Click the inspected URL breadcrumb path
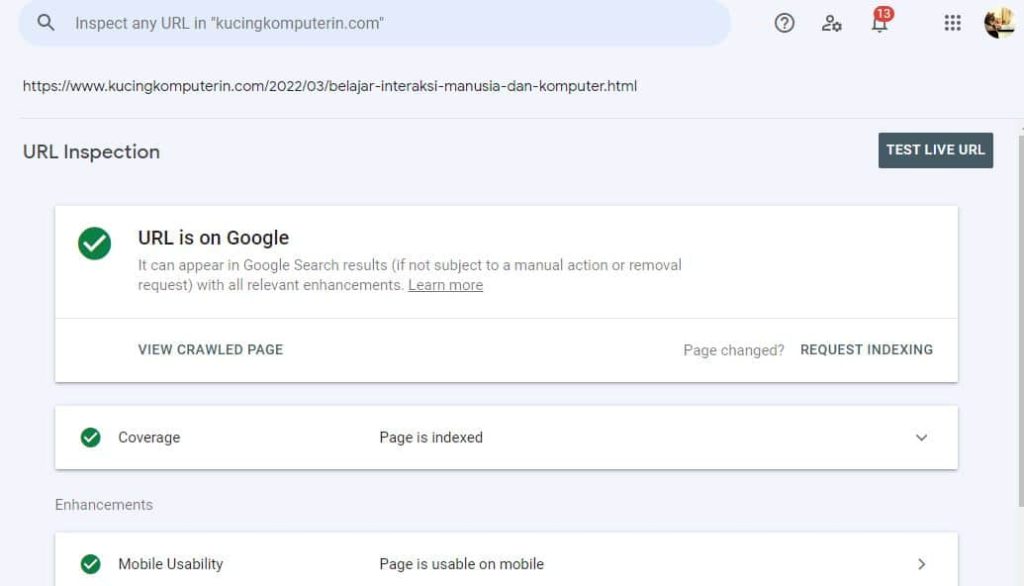 coord(330,87)
